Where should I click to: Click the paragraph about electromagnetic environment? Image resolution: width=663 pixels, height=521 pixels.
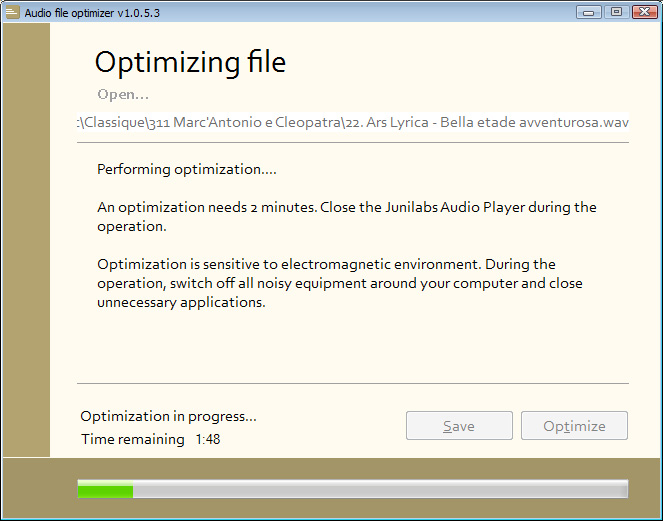[340, 283]
